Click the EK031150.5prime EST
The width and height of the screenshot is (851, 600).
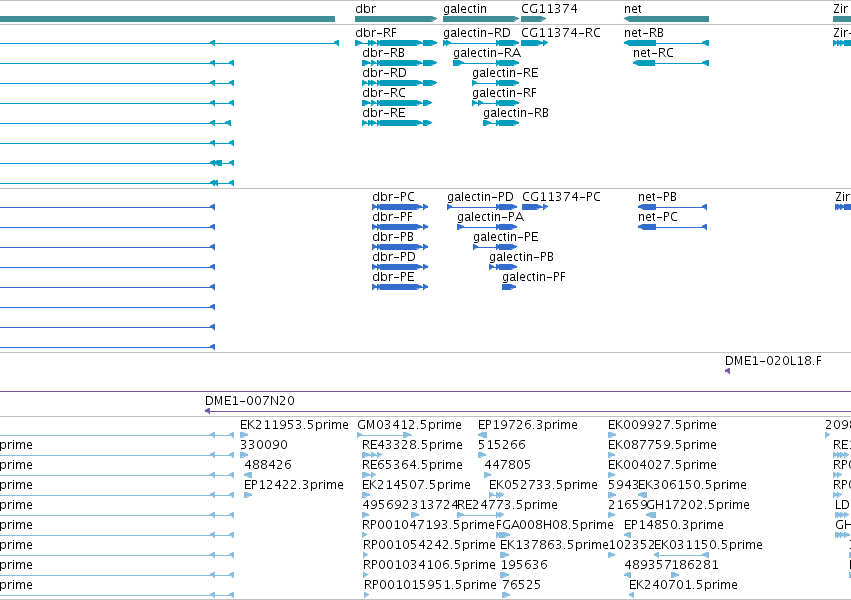pos(682,555)
